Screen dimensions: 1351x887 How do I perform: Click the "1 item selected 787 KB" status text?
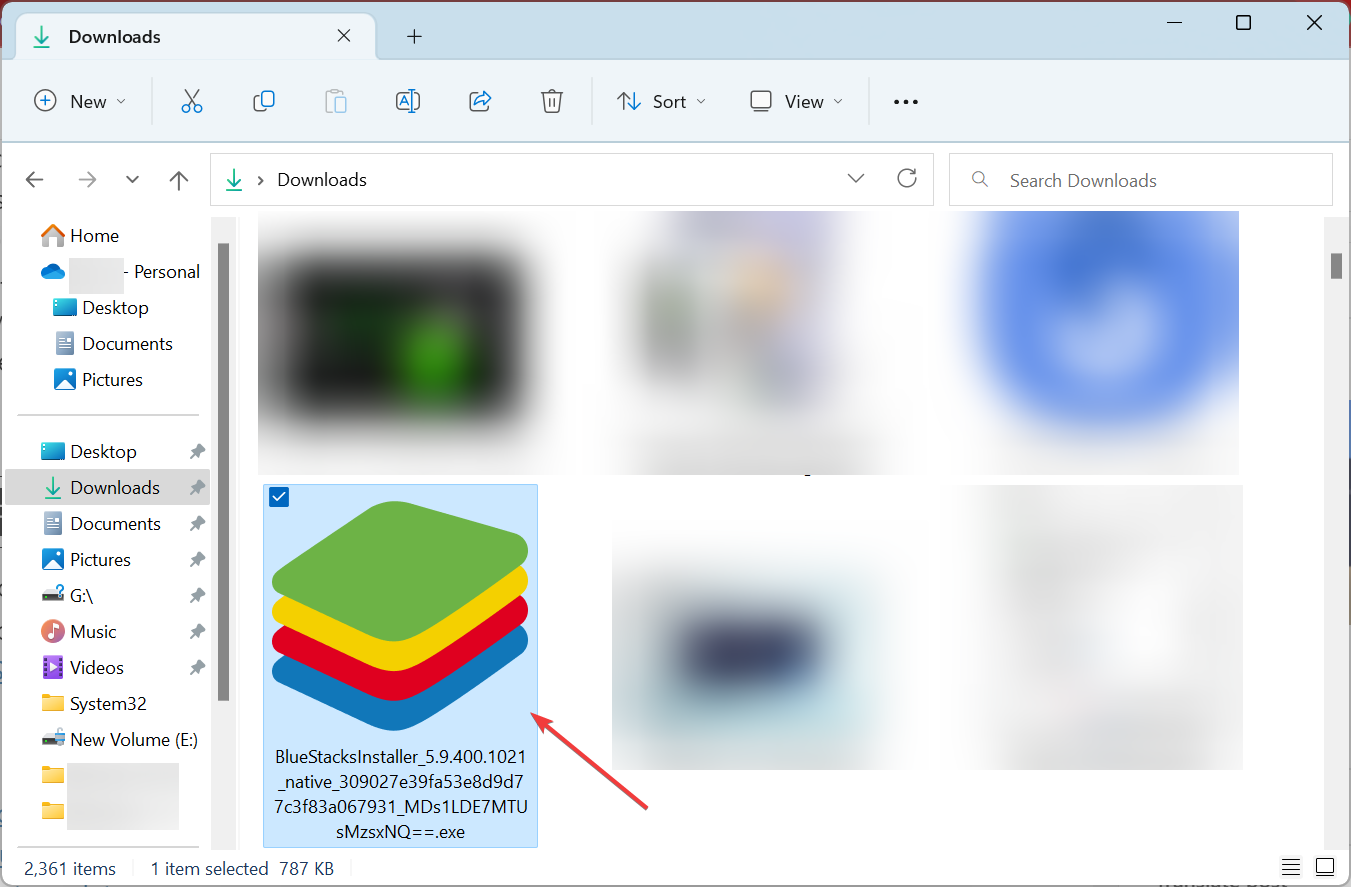[x=243, y=869]
